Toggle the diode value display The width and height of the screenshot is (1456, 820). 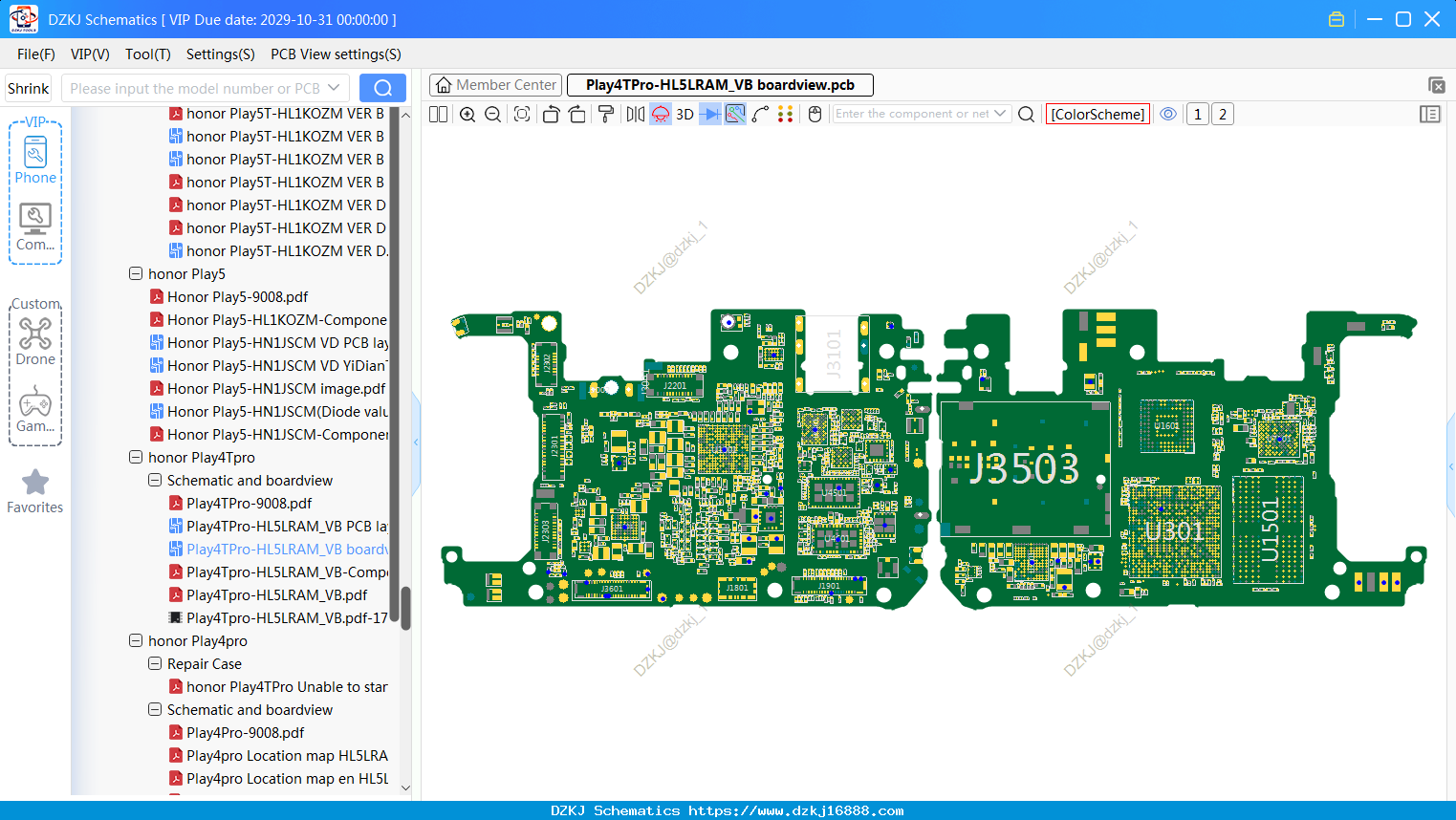[x=710, y=114]
